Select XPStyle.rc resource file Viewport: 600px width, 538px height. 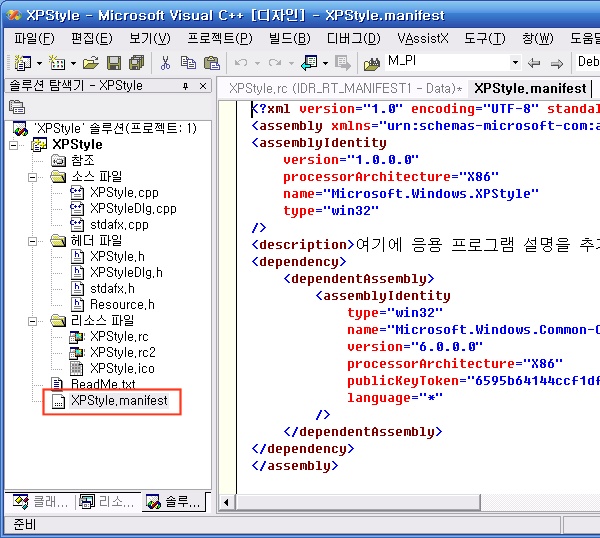click(119, 337)
